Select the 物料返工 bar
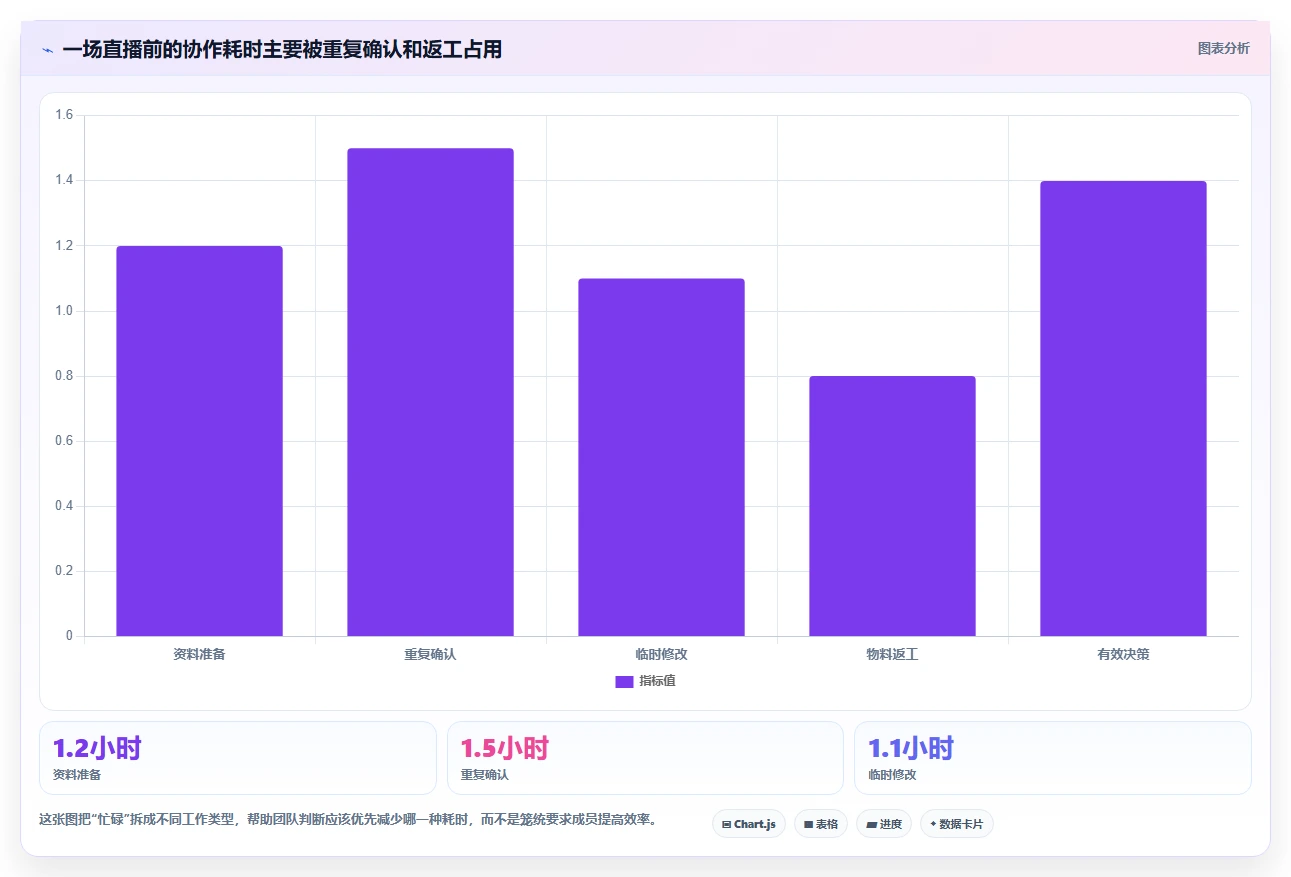 click(x=892, y=506)
